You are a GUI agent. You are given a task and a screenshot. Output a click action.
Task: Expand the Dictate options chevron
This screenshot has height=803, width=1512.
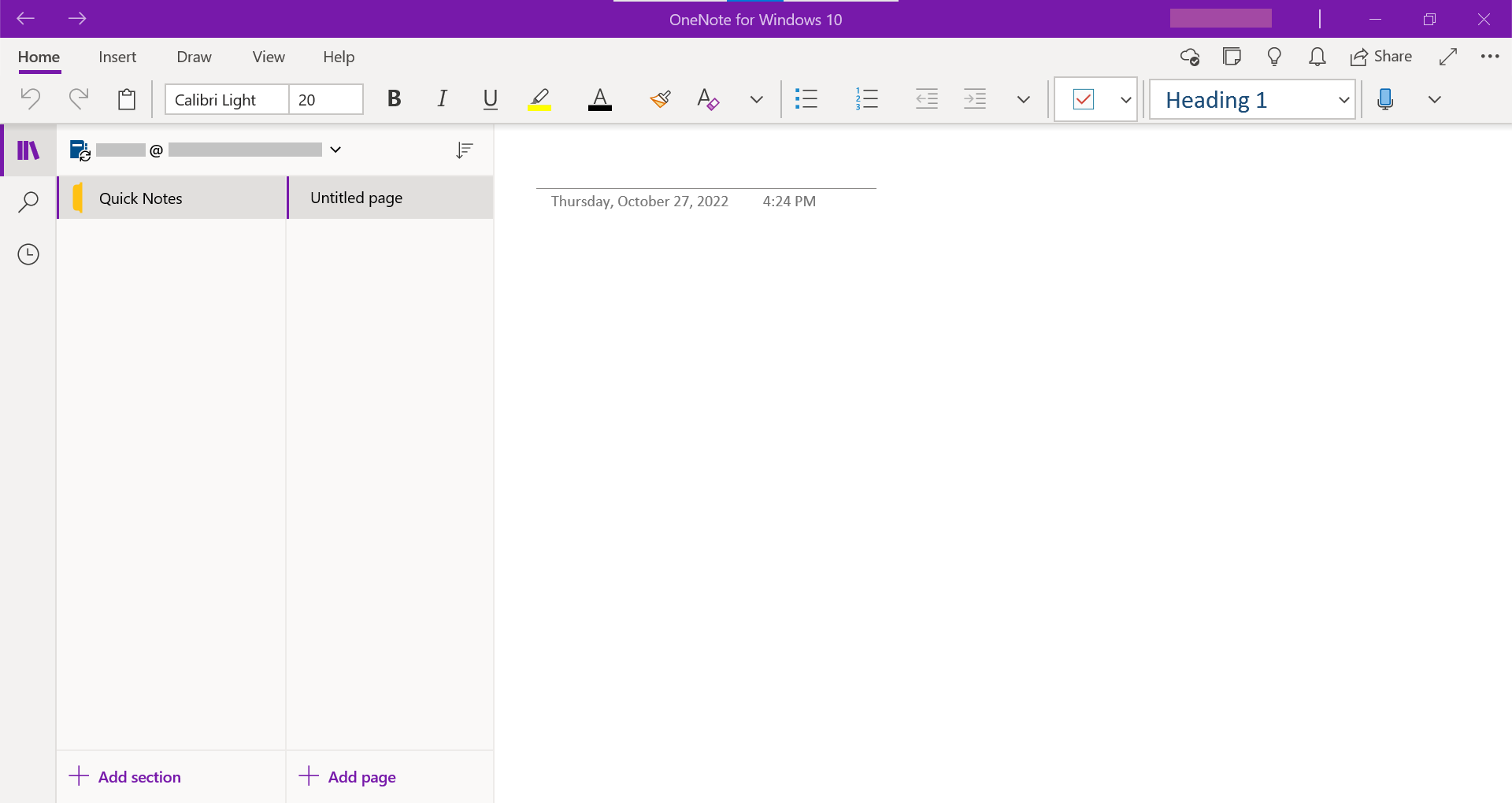click(1435, 99)
